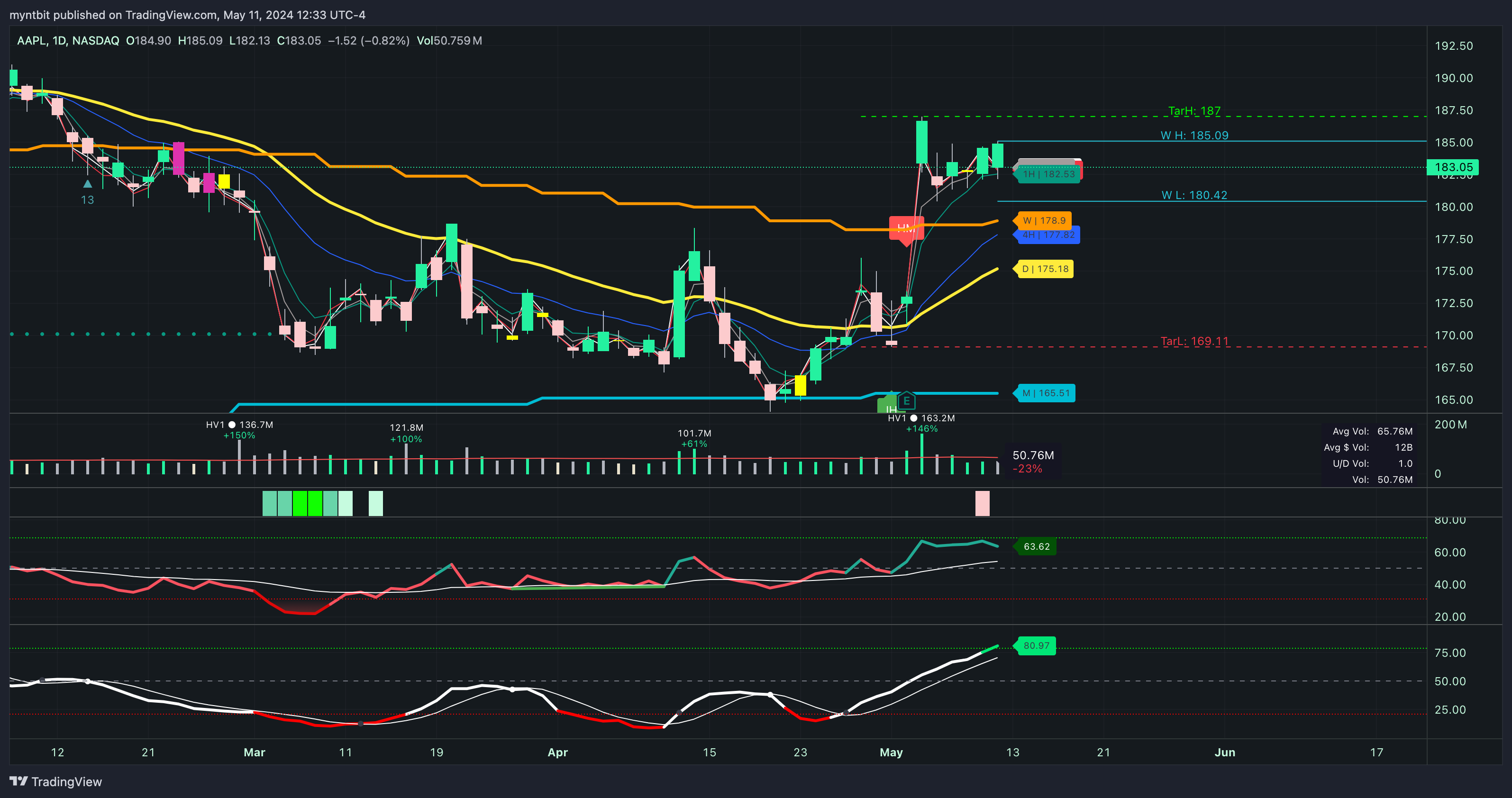The height and width of the screenshot is (798, 1512).
Task: Click the U/D Vol: 1.0 stat
Action: (x=1372, y=463)
